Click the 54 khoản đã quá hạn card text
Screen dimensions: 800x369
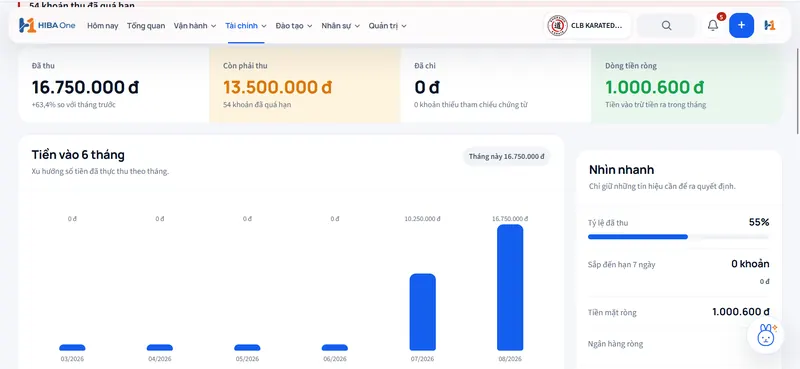(257, 105)
